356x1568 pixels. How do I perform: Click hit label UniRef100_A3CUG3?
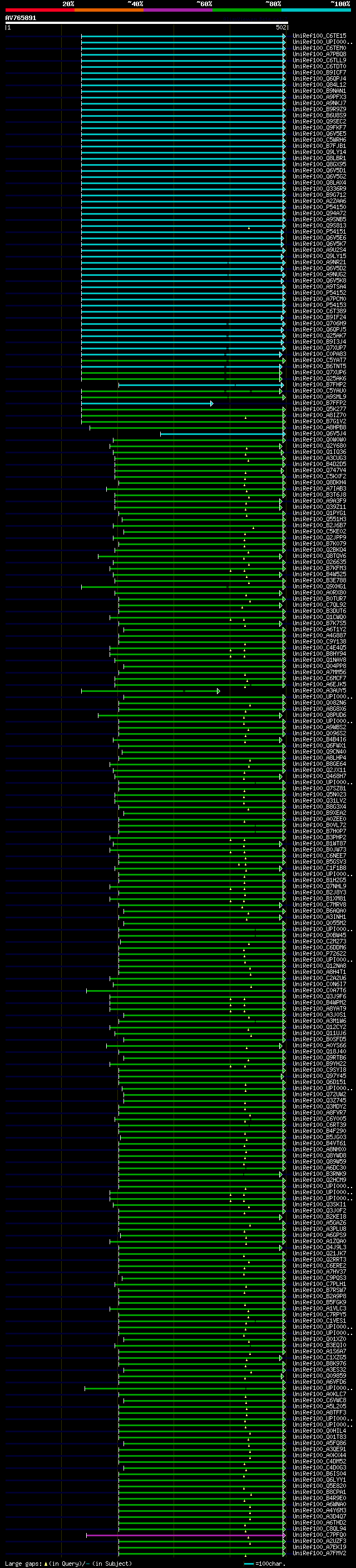pos(319,458)
